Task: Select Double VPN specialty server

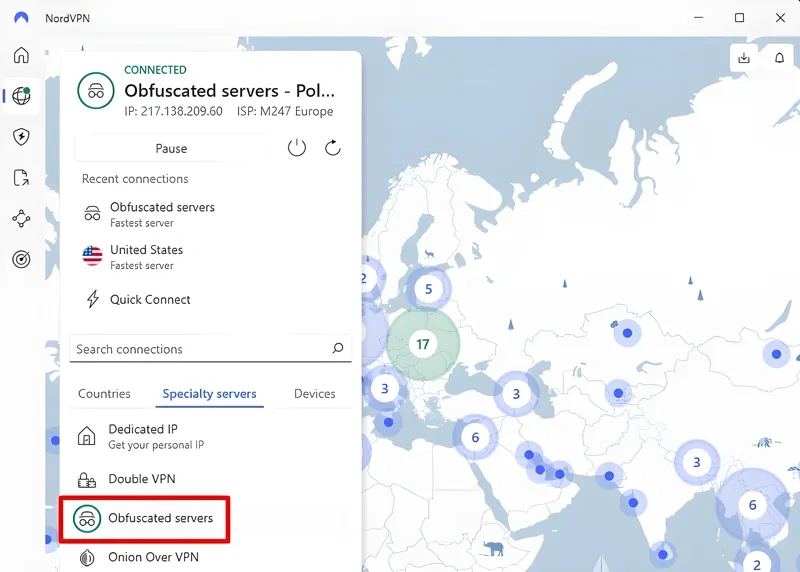Action: [x=211, y=479]
